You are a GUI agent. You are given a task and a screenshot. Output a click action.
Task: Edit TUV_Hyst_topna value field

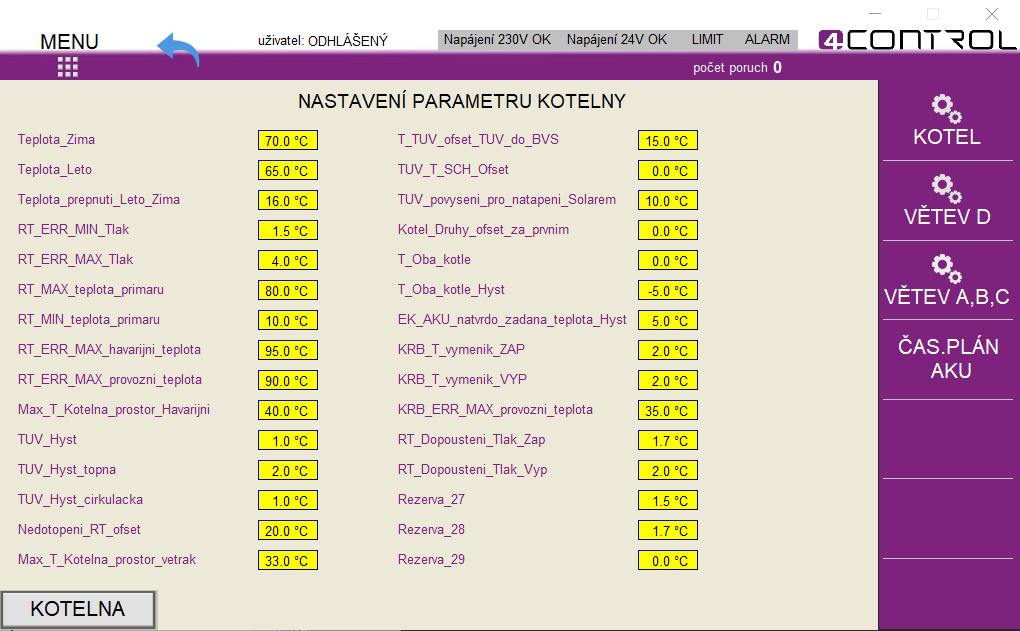(288, 470)
